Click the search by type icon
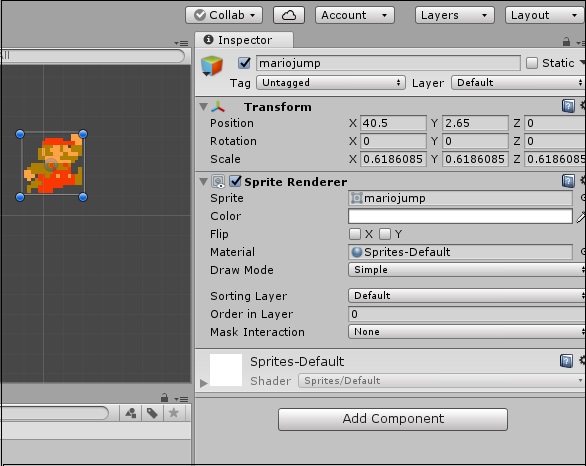The height and width of the screenshot is (466, 586). [x=130, y=413]
